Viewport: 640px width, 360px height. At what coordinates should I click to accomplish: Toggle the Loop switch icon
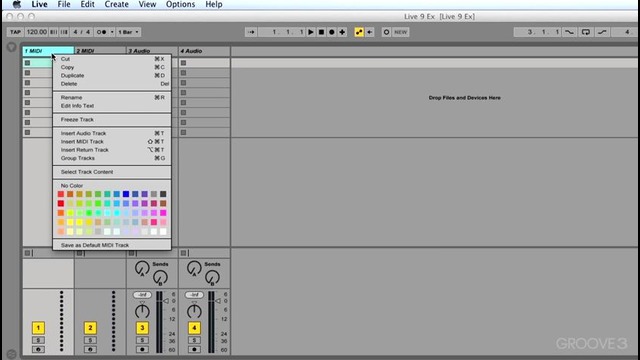(586, 32)
